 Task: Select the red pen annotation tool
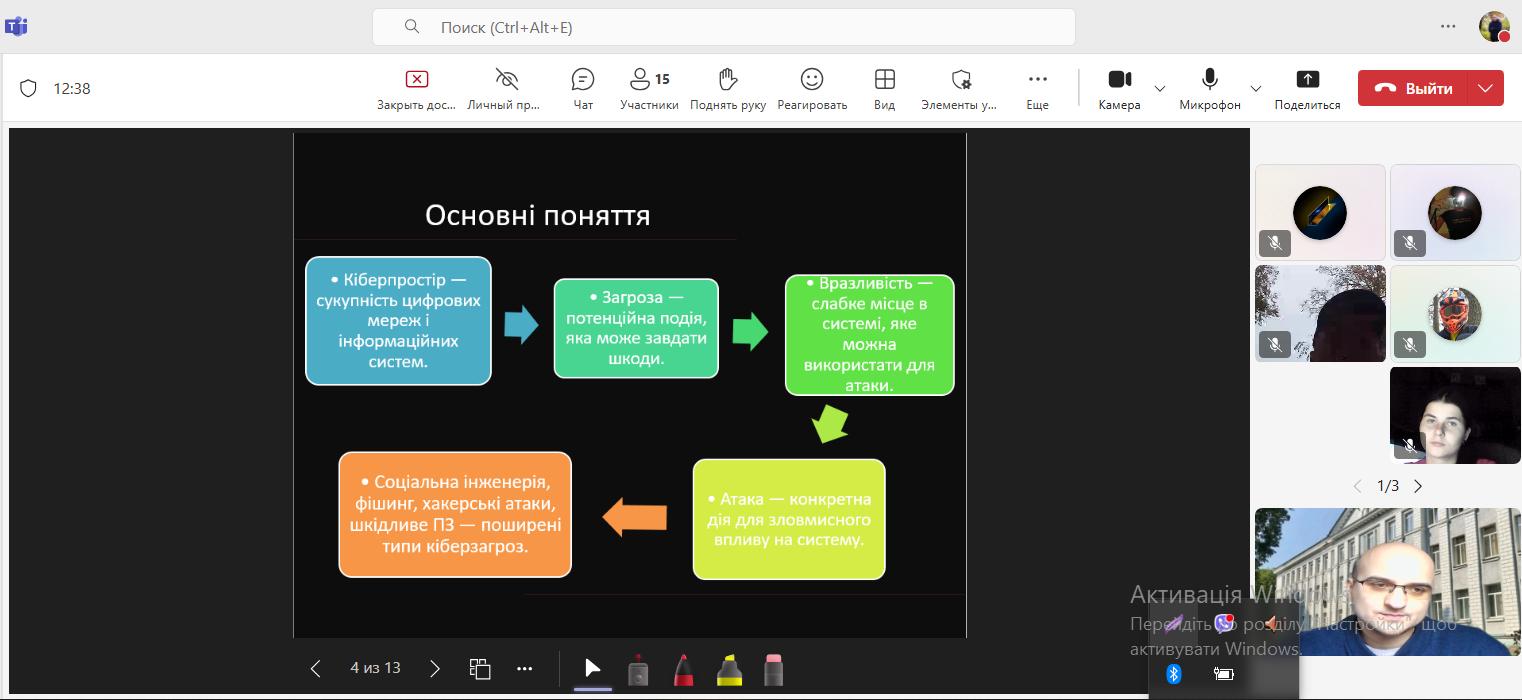684,669
